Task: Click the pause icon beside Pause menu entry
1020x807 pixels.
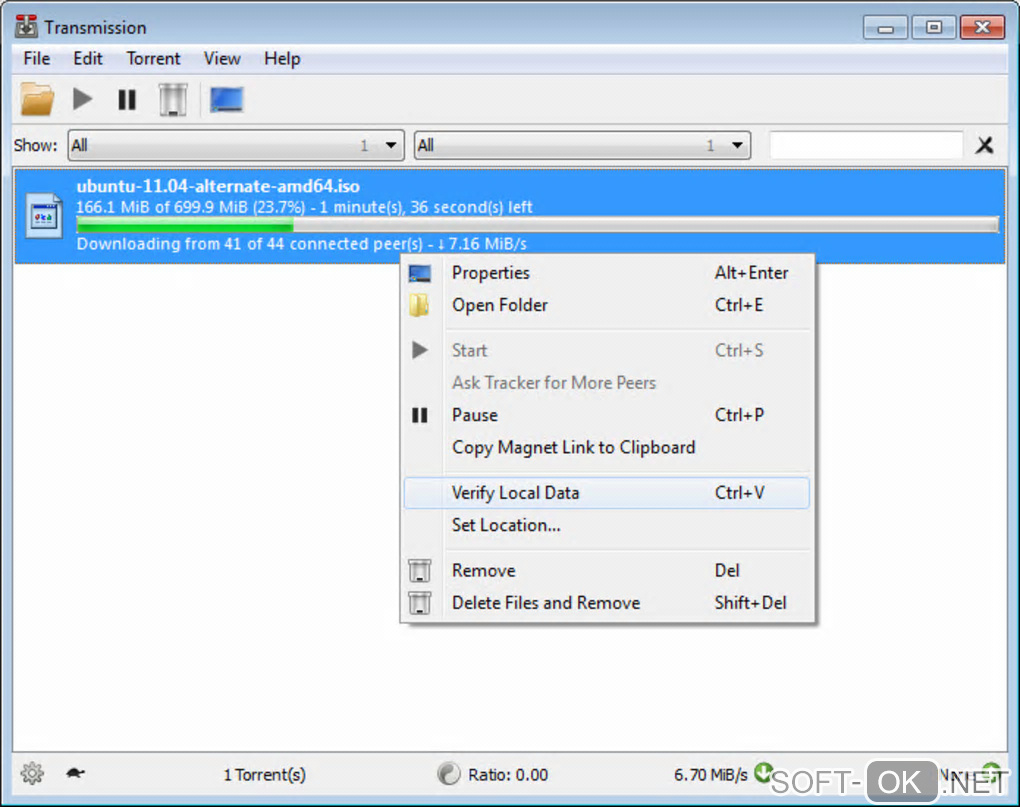Action: (420, 415)
